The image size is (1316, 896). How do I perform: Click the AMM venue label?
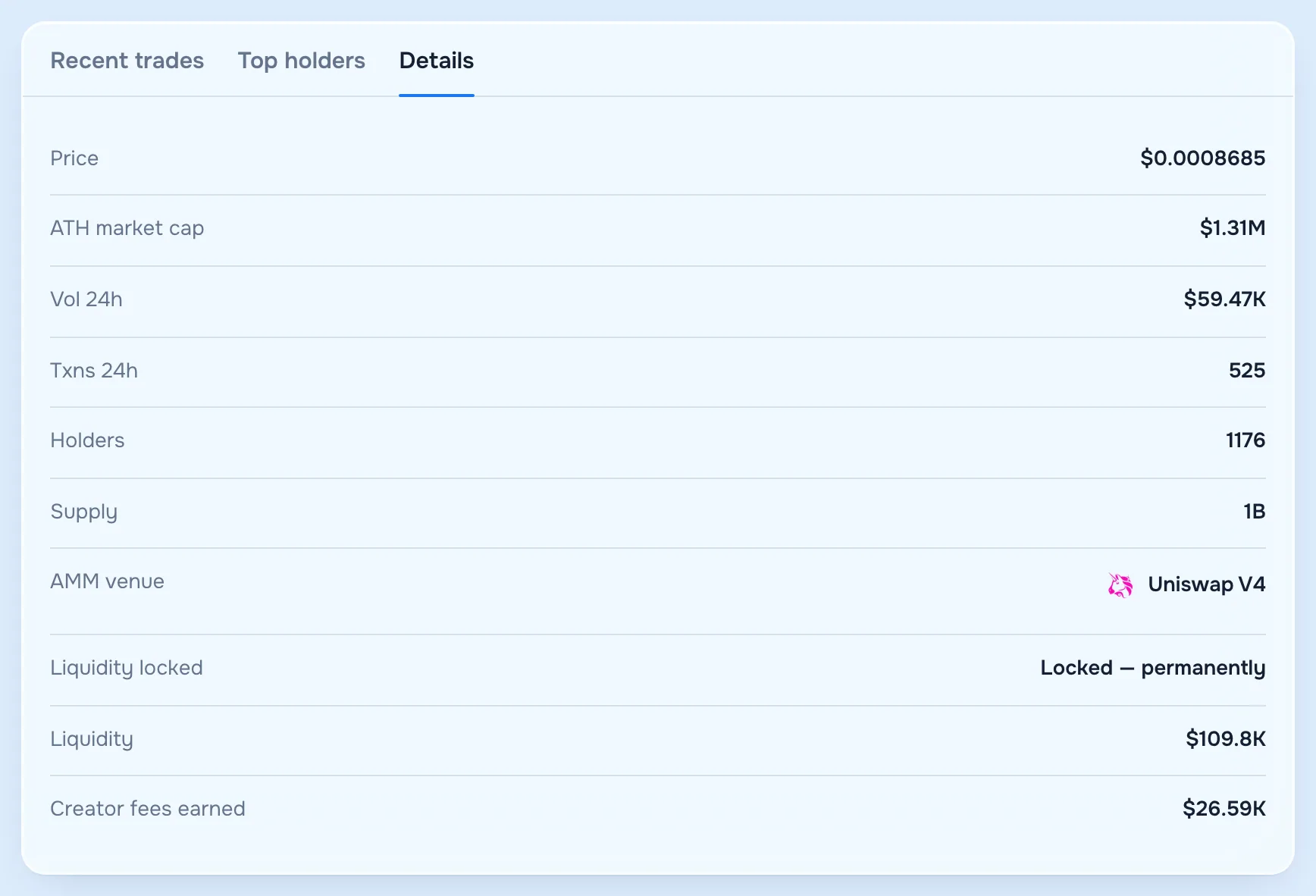107,581
